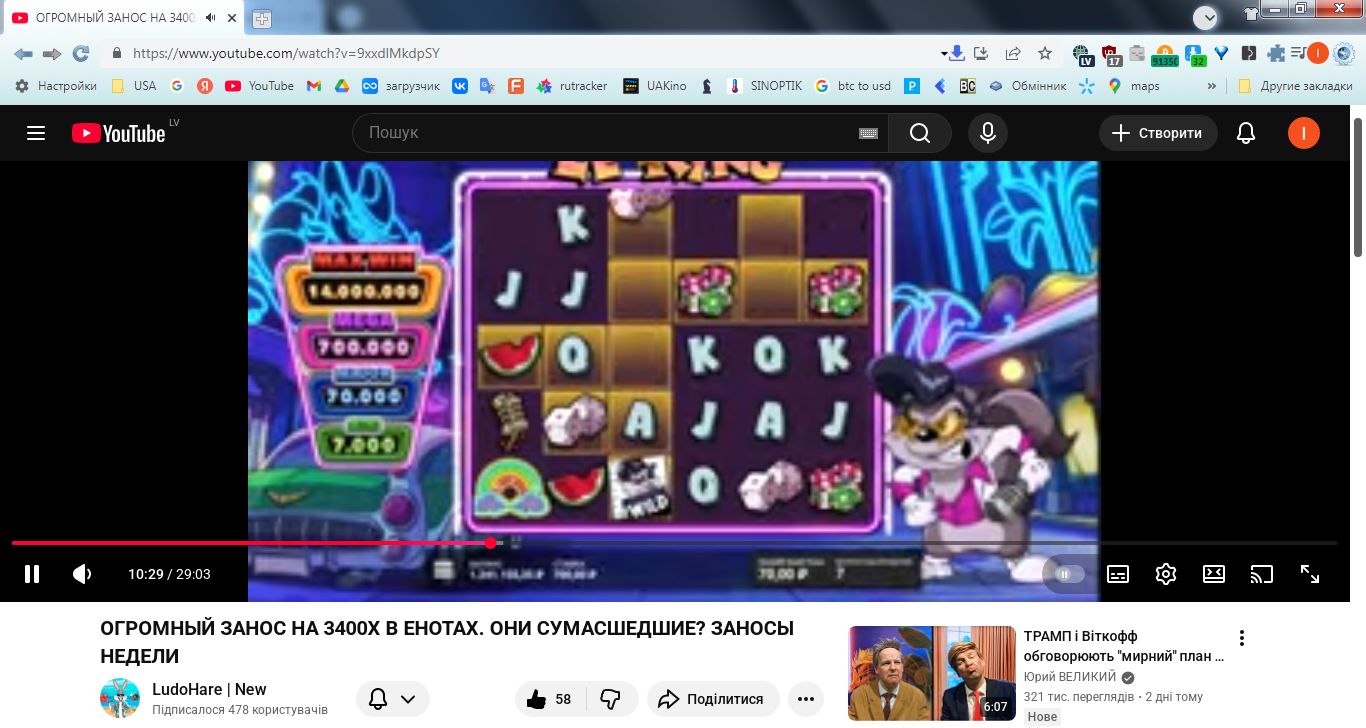Go to the YouTube home logo
Image resolution: width=1366 pixels, height=728 pixels.
click(118, 133)
